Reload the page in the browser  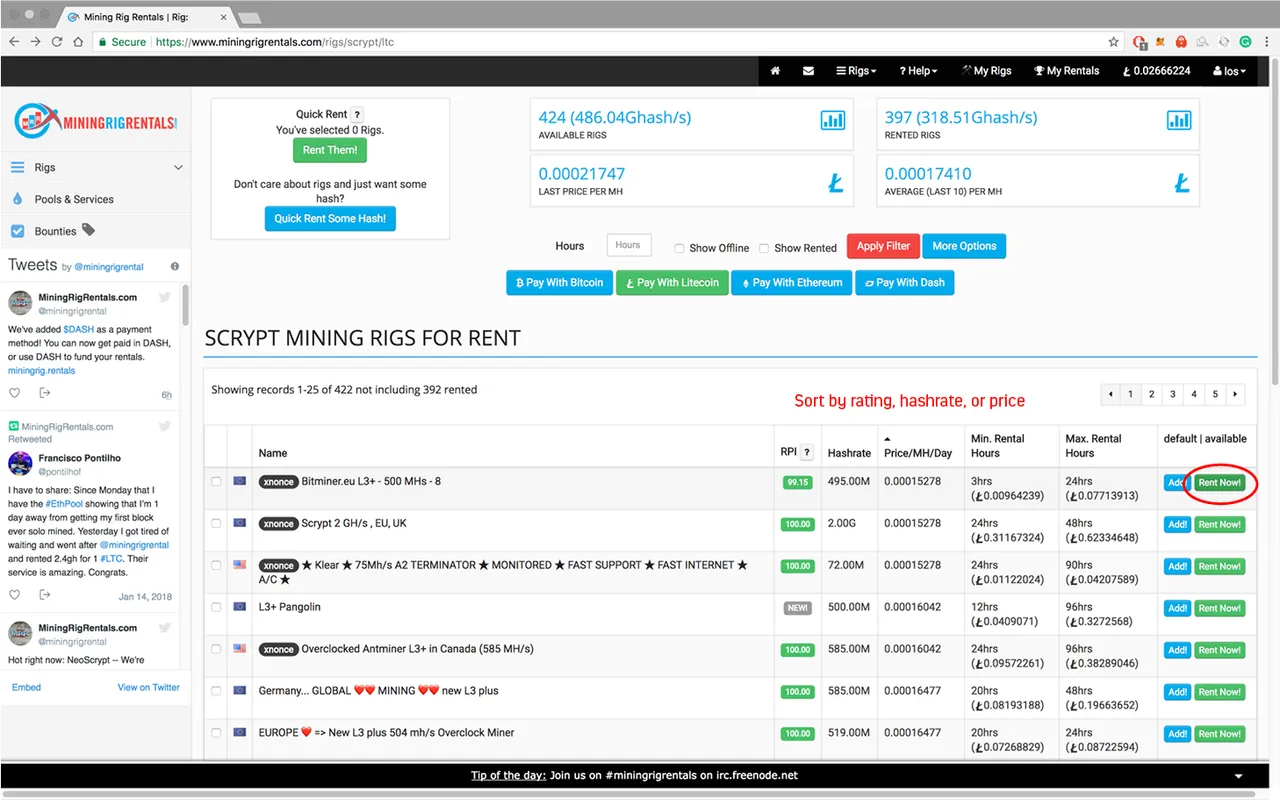[x=57, y=42]
